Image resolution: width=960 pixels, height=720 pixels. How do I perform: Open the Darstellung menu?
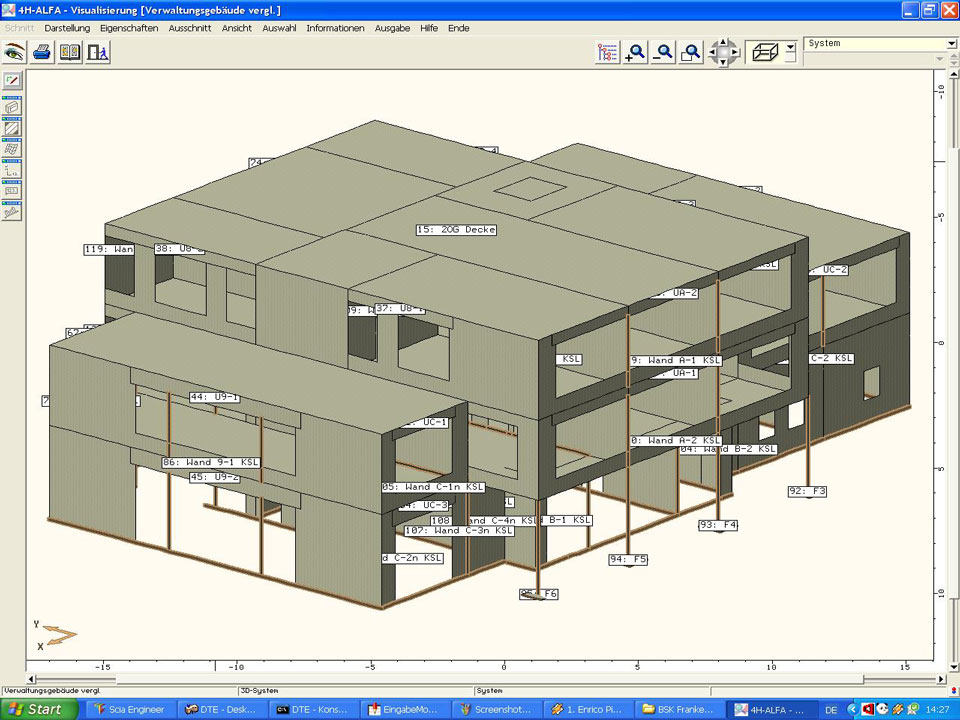[67, 28]
